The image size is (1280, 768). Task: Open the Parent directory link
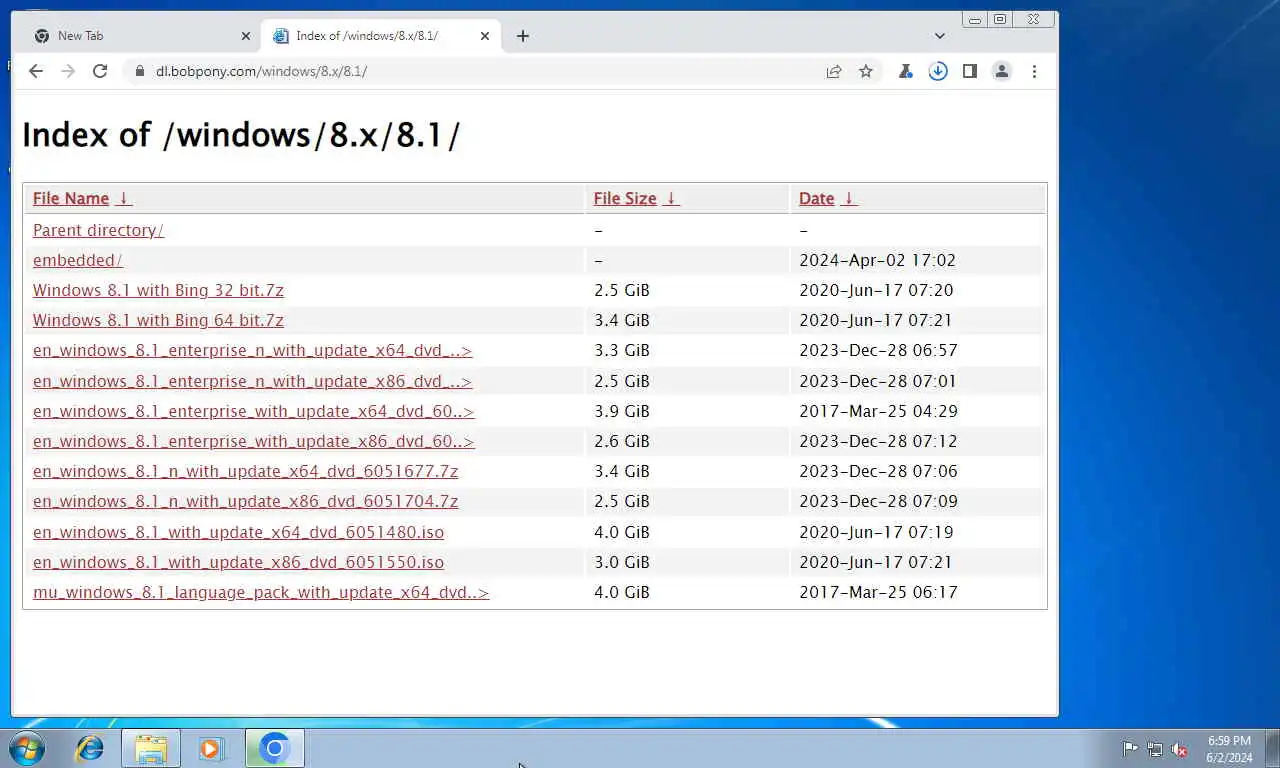pyautogui.click(x=98, y=230)
